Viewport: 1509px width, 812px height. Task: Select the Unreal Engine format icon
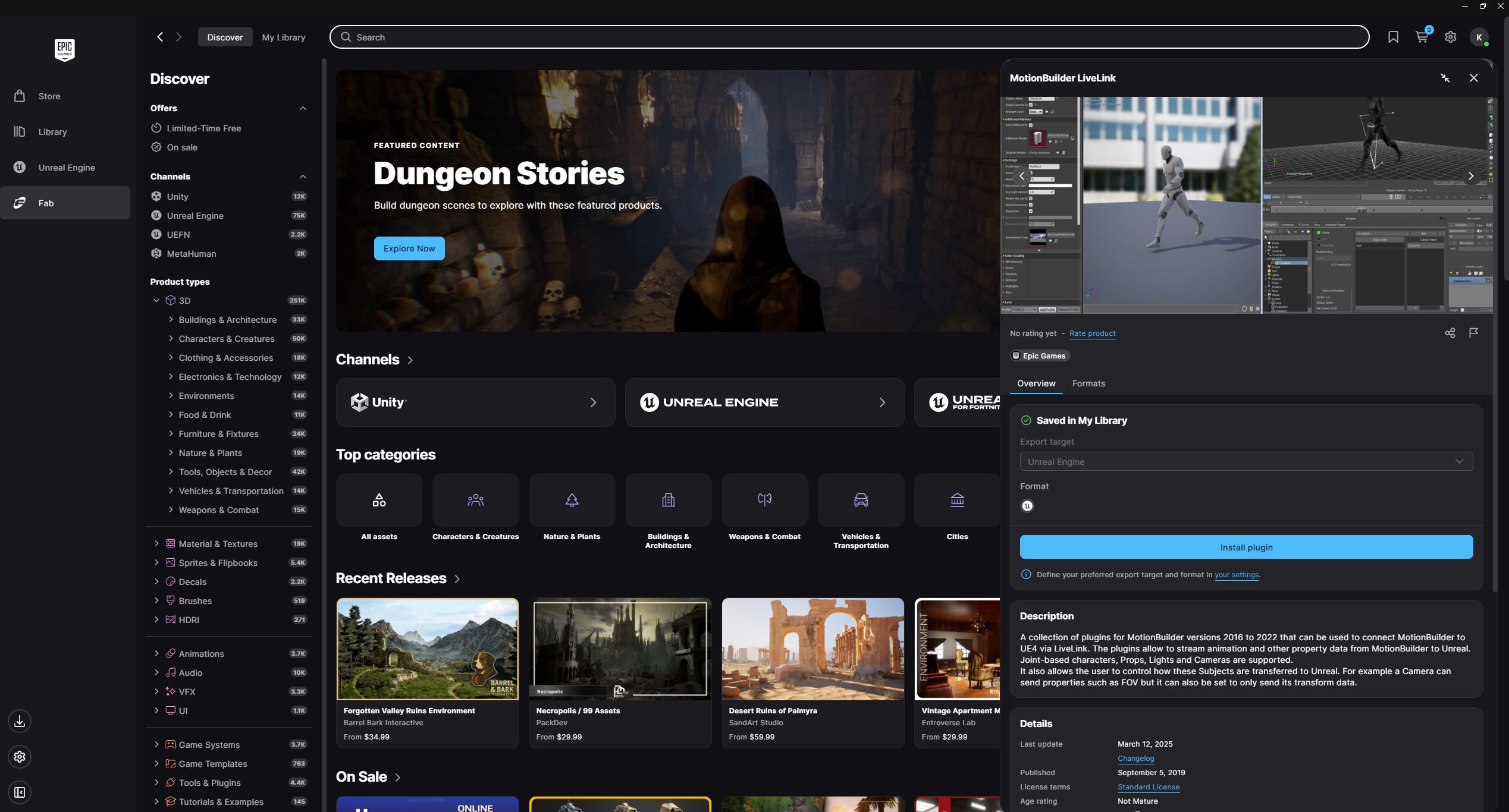pos(1027,506)
